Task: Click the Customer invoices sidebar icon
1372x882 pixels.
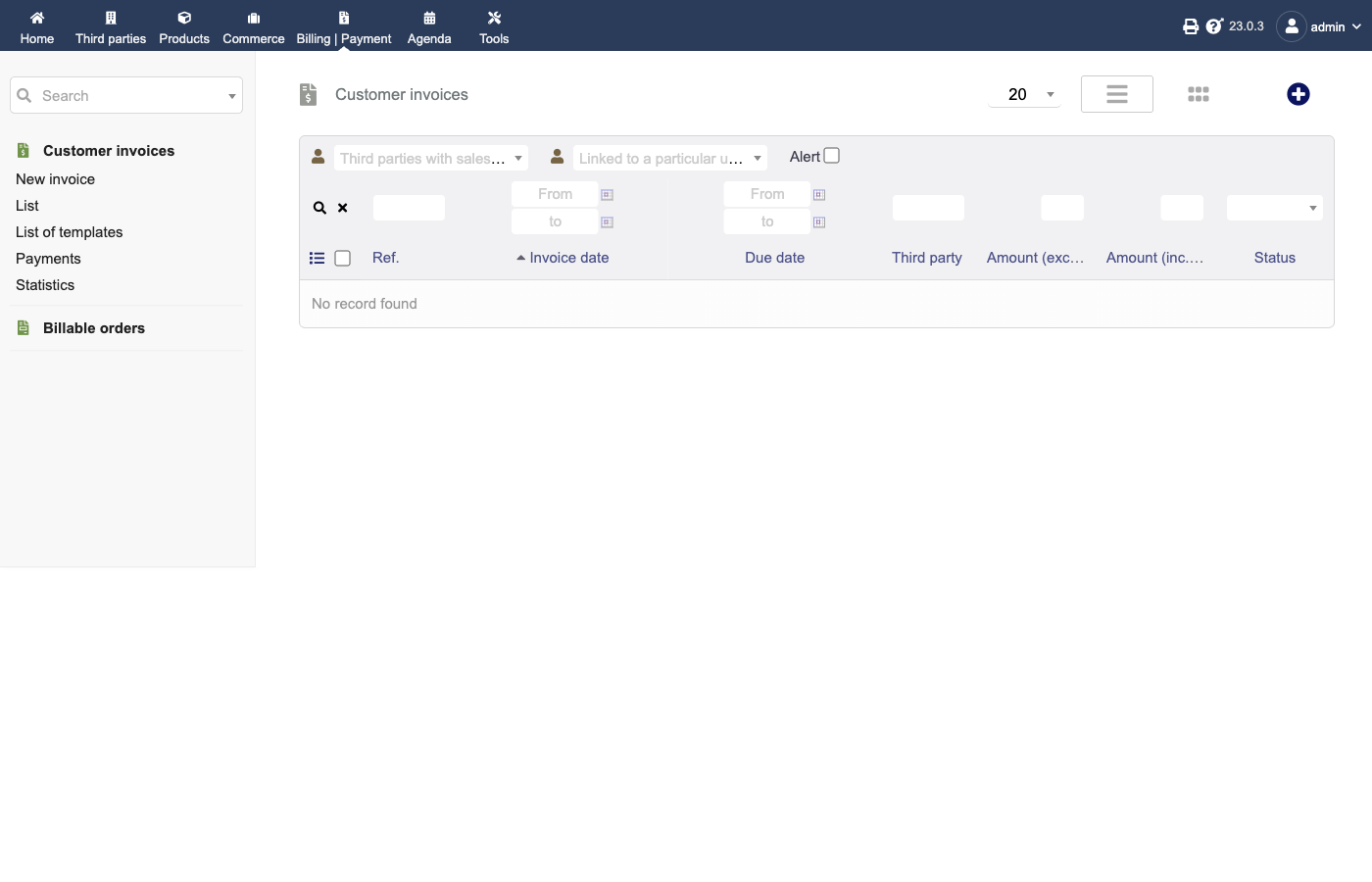Action: pos(24,151)
